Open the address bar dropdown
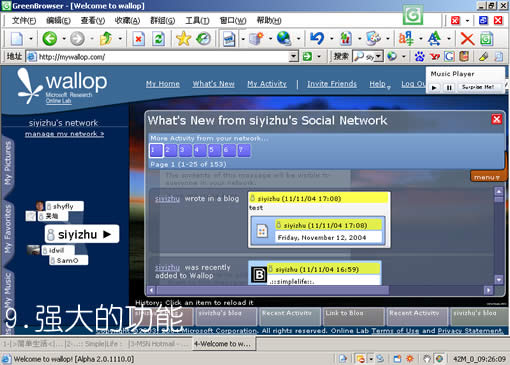 pos(293,56)
